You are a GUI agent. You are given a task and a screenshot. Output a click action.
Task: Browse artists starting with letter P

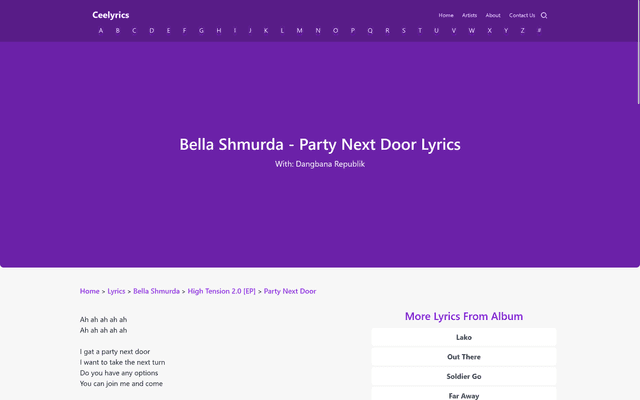353,31
